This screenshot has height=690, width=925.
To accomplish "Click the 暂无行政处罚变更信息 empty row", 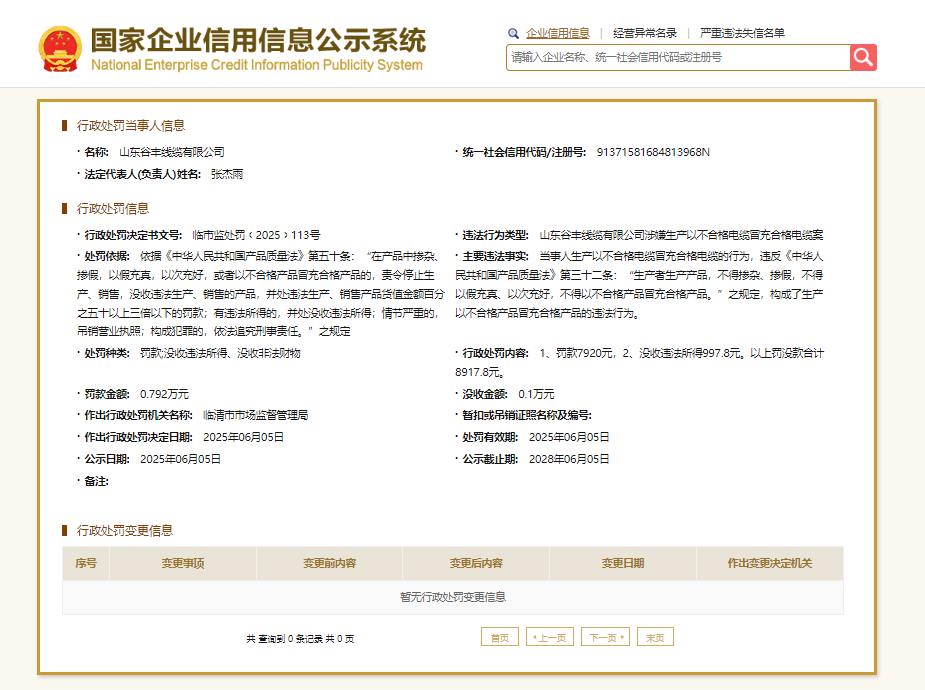I will pyautogui.click(x=453, y=597).
